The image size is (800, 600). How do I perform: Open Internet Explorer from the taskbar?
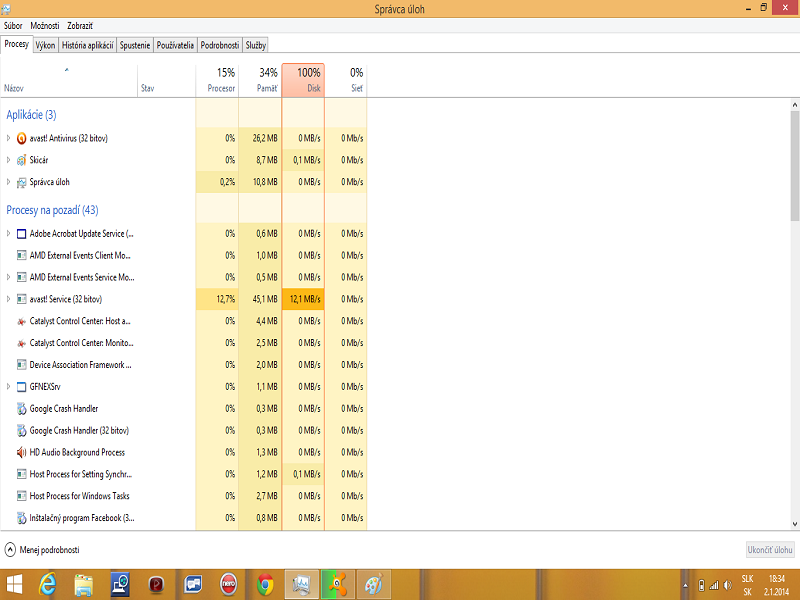pos(47,584)
